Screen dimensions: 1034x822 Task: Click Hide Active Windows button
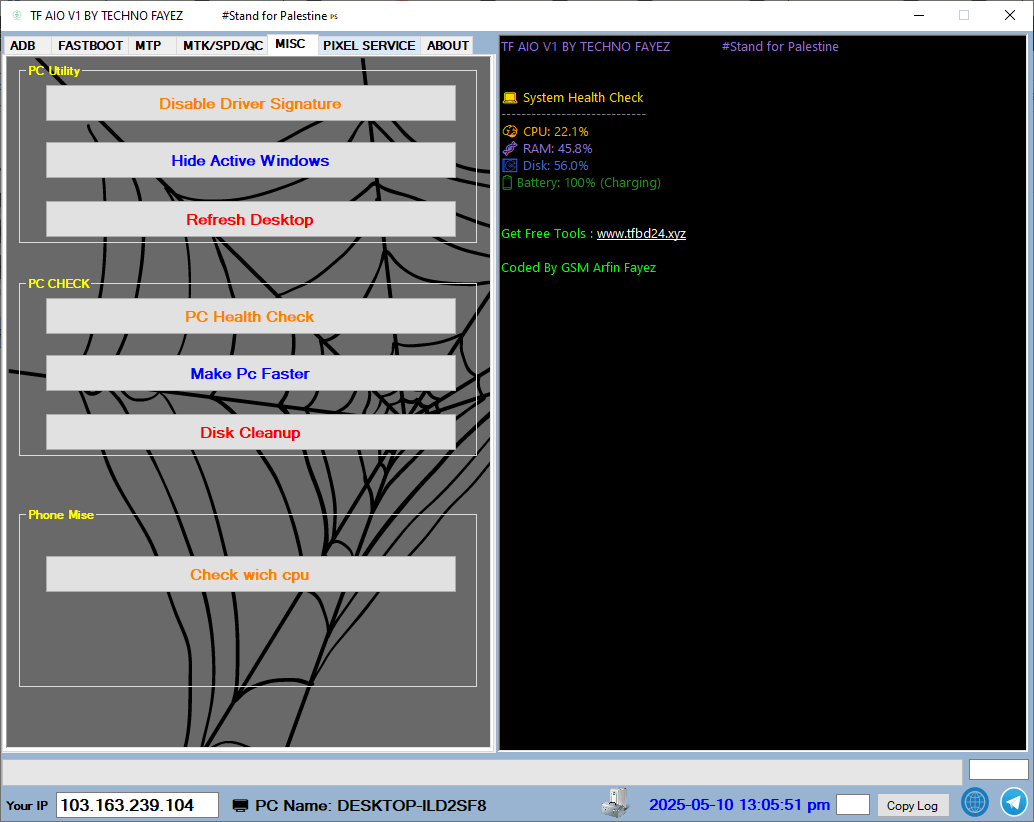tap(250, 161)
